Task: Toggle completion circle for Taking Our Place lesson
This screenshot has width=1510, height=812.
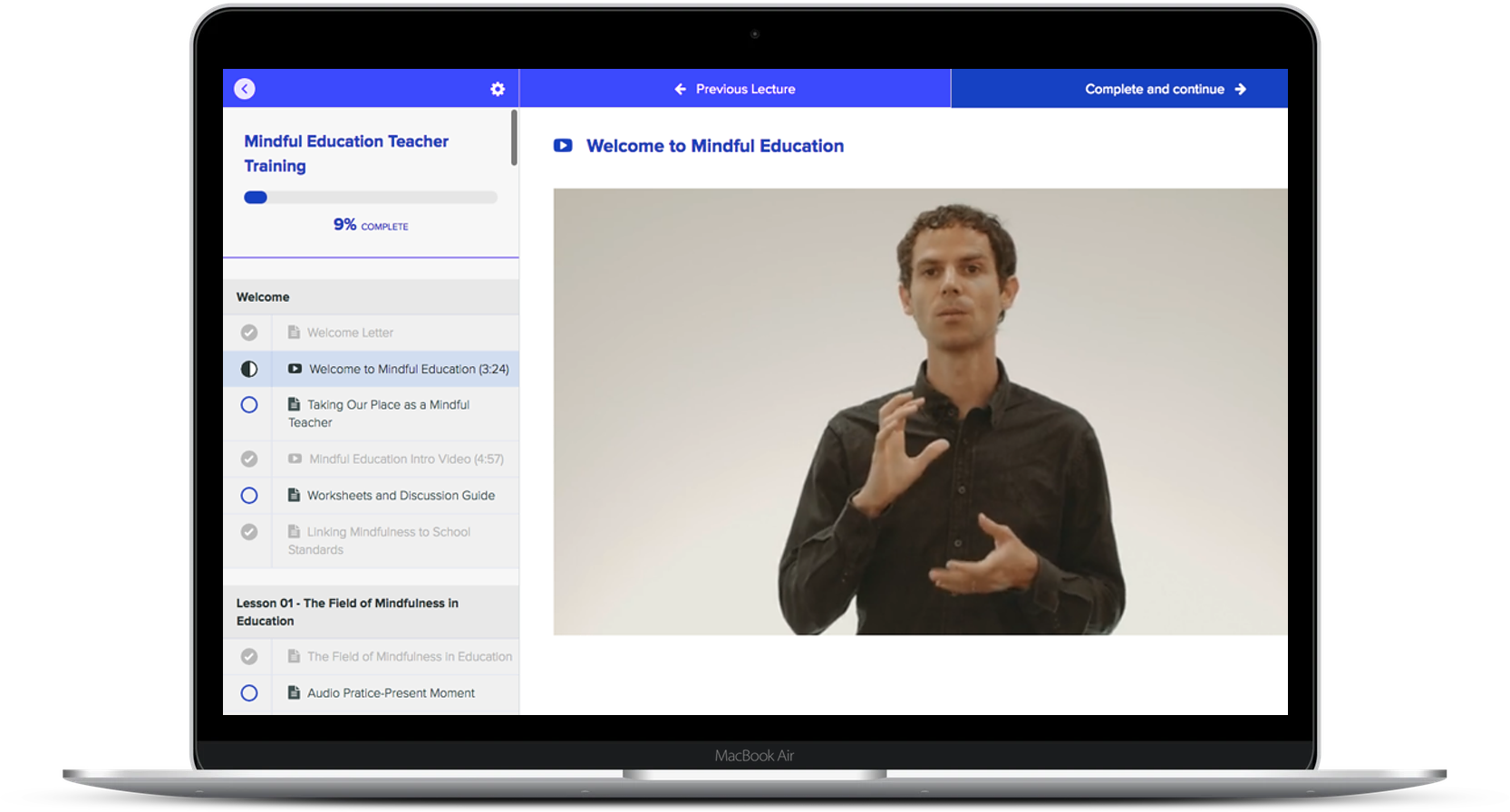Action: tap(249, 405)
